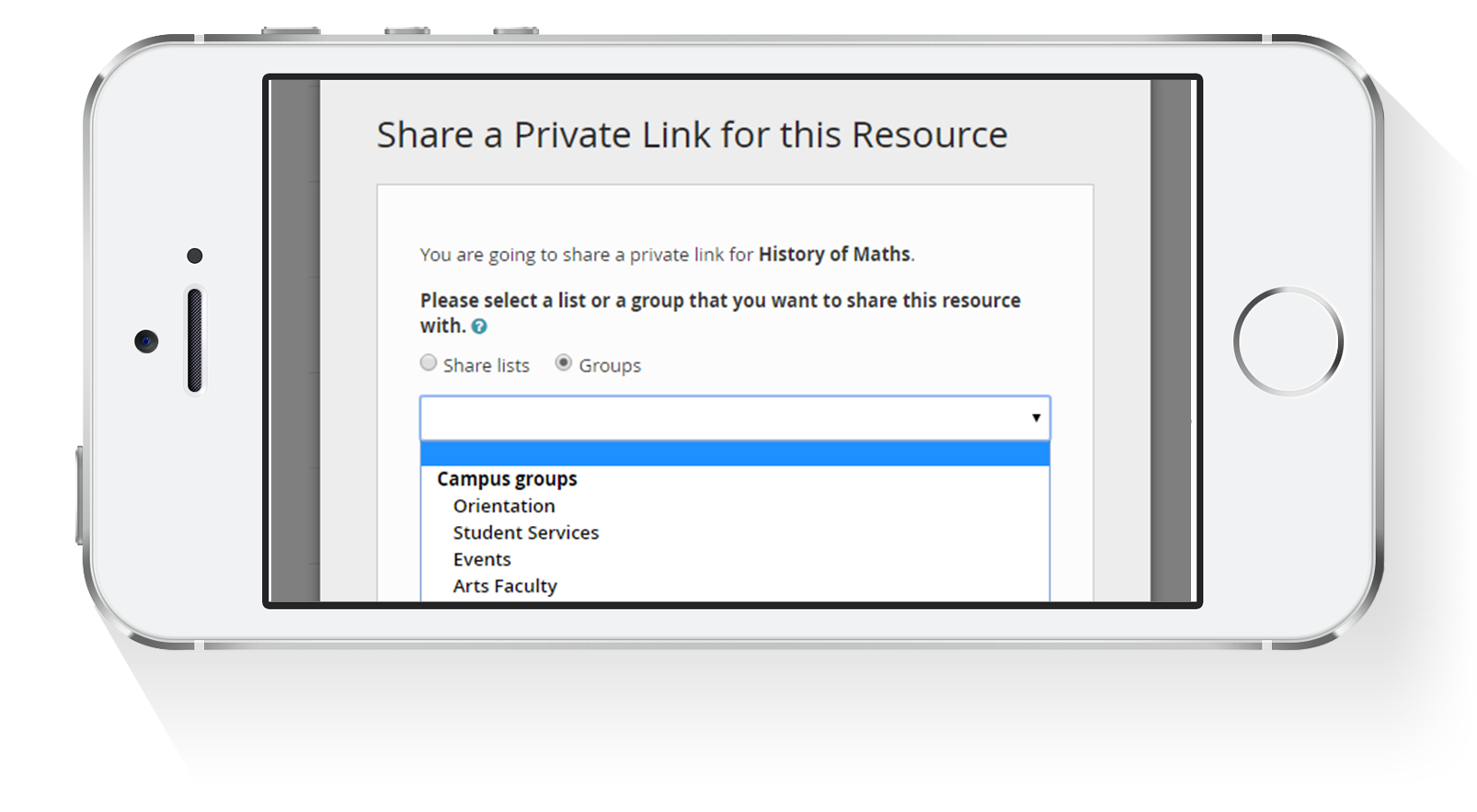Click the Share a Private Link heading

tap(692, 135)
